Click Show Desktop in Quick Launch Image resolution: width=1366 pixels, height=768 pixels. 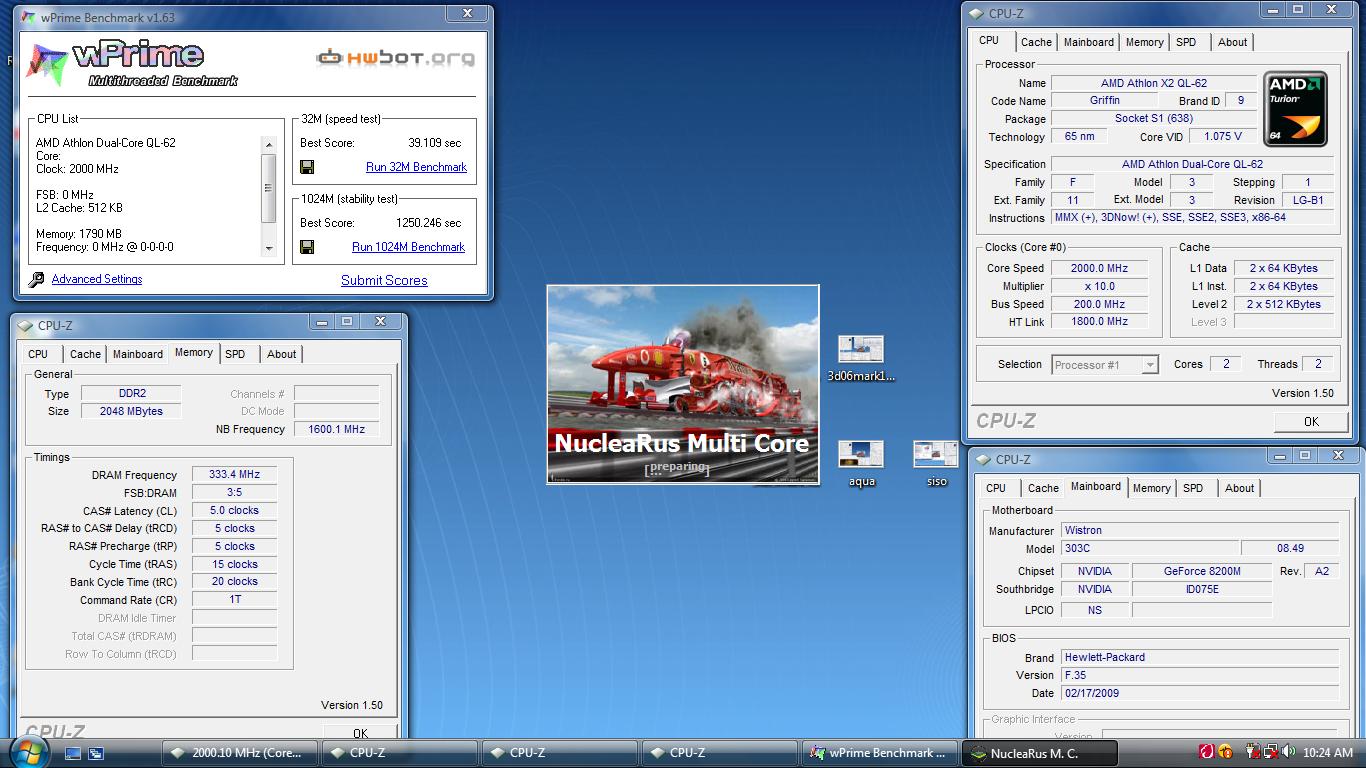[x=73, y=753]
